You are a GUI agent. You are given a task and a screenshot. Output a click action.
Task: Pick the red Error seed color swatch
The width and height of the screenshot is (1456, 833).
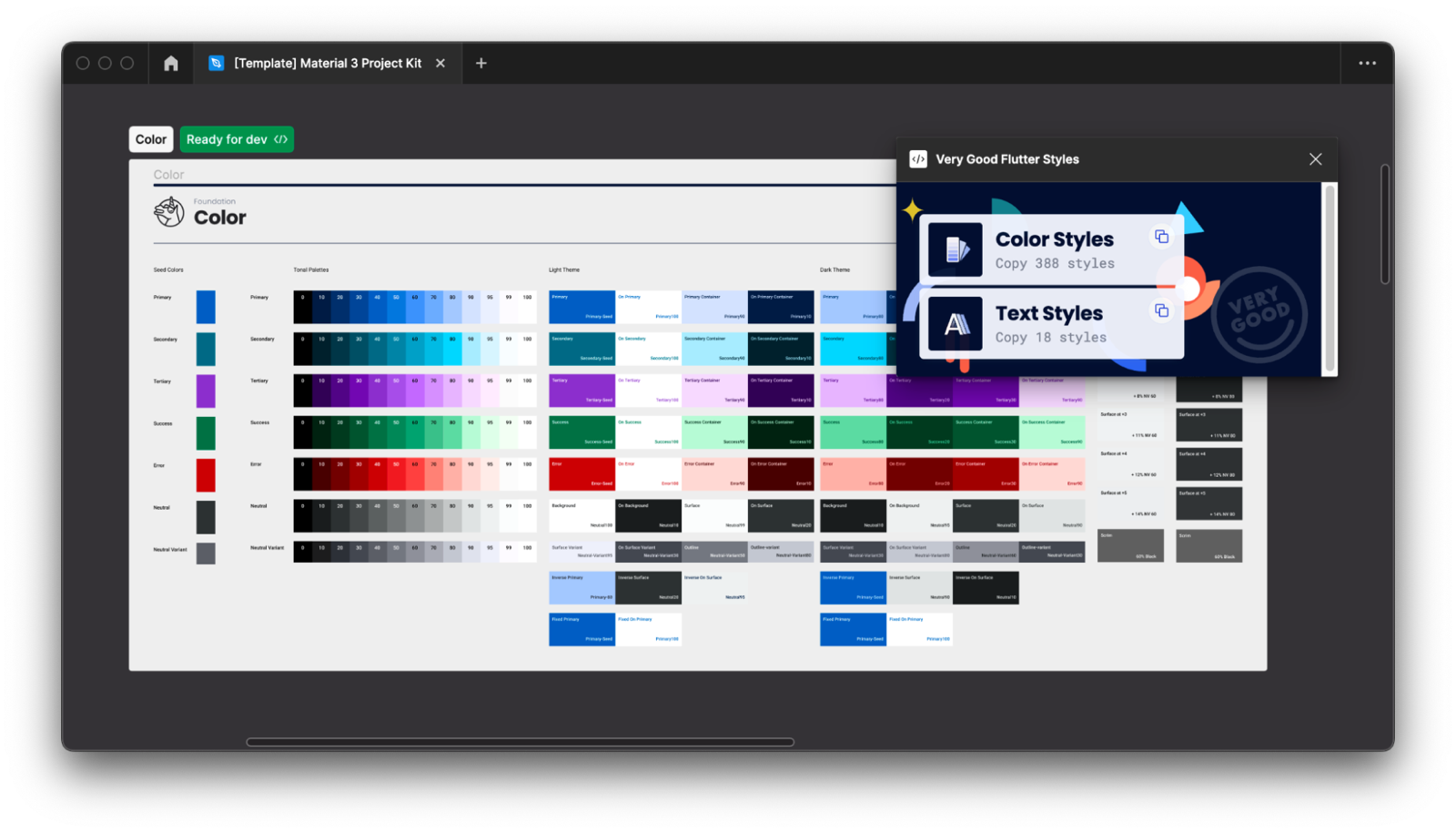click(x=206, y=475)
